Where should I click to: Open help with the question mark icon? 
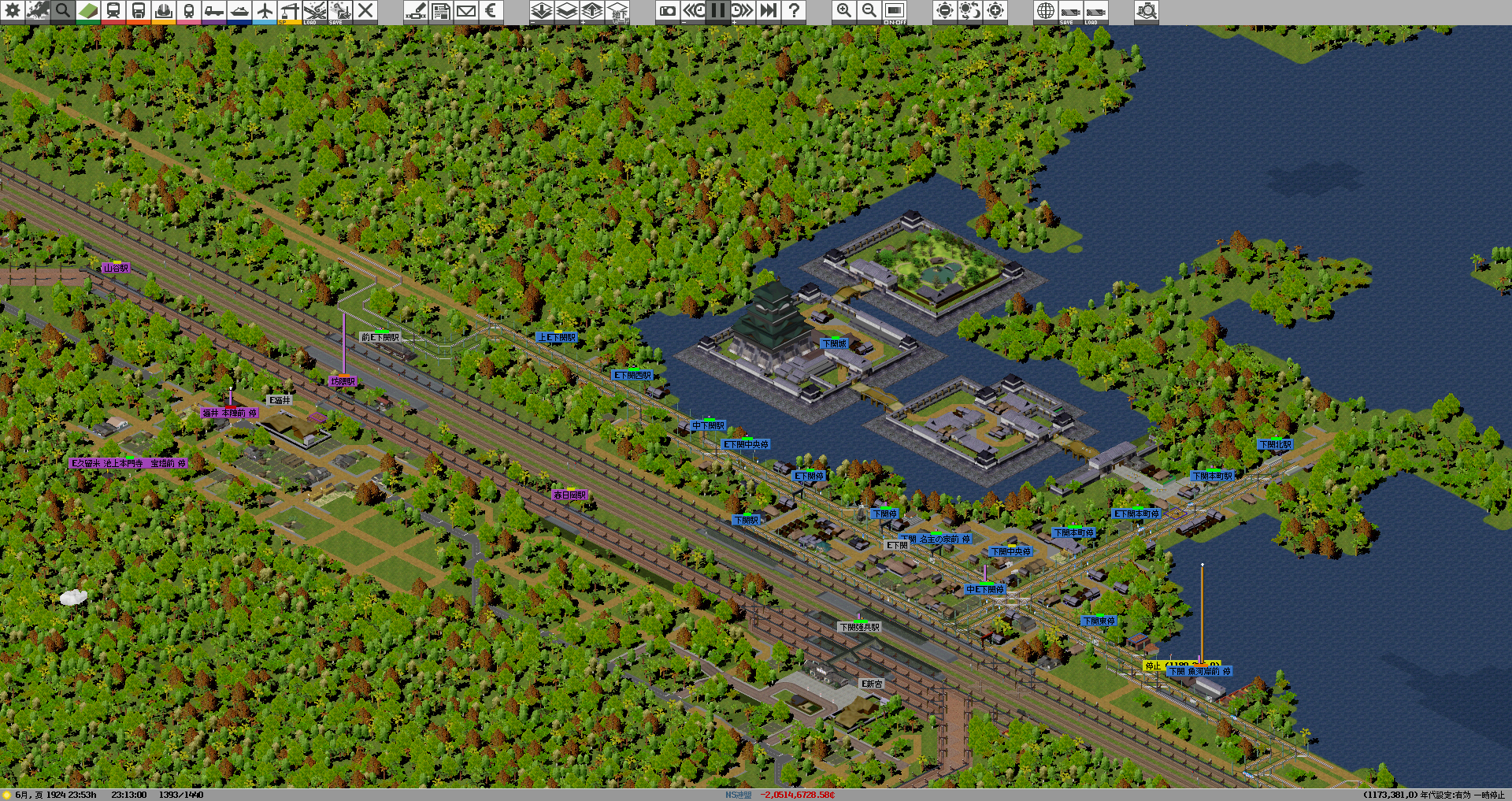coord(794,11)
